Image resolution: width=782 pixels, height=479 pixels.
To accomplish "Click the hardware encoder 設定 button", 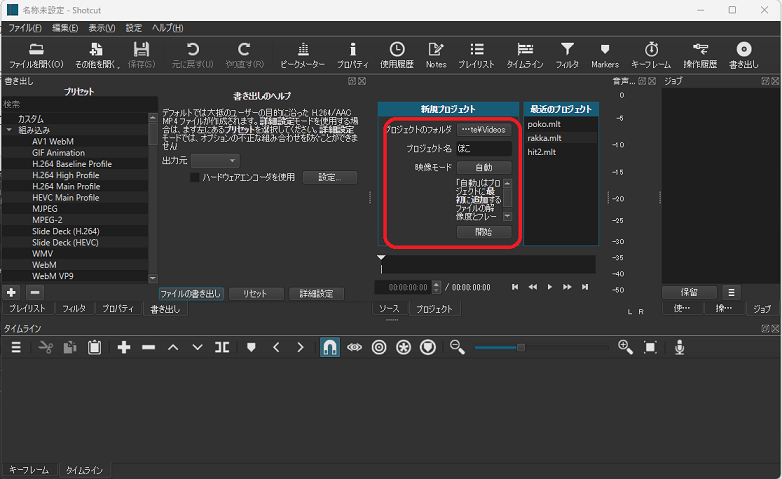I will [330, 177].
